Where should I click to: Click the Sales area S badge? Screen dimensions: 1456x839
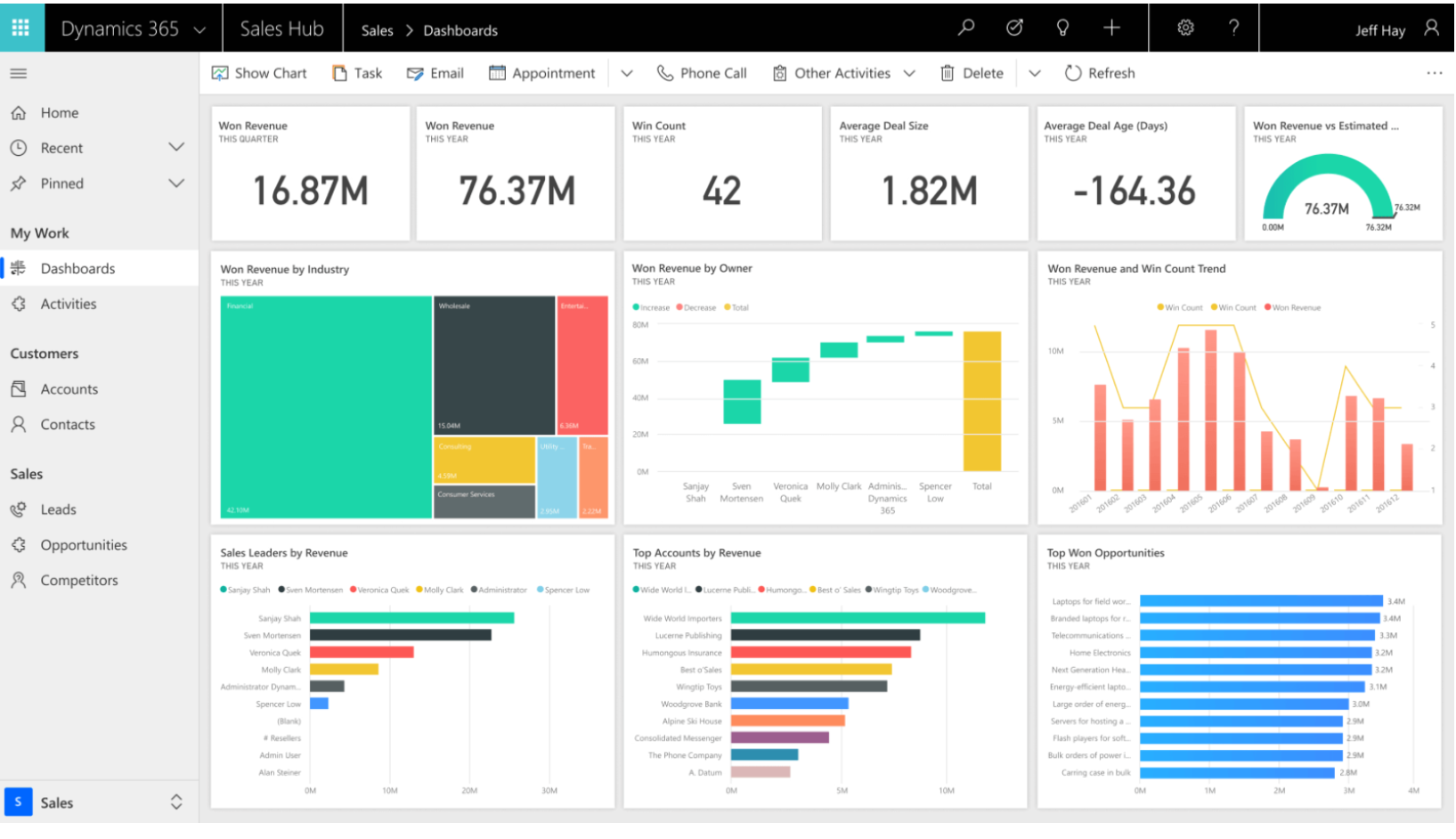coord(19,802)
